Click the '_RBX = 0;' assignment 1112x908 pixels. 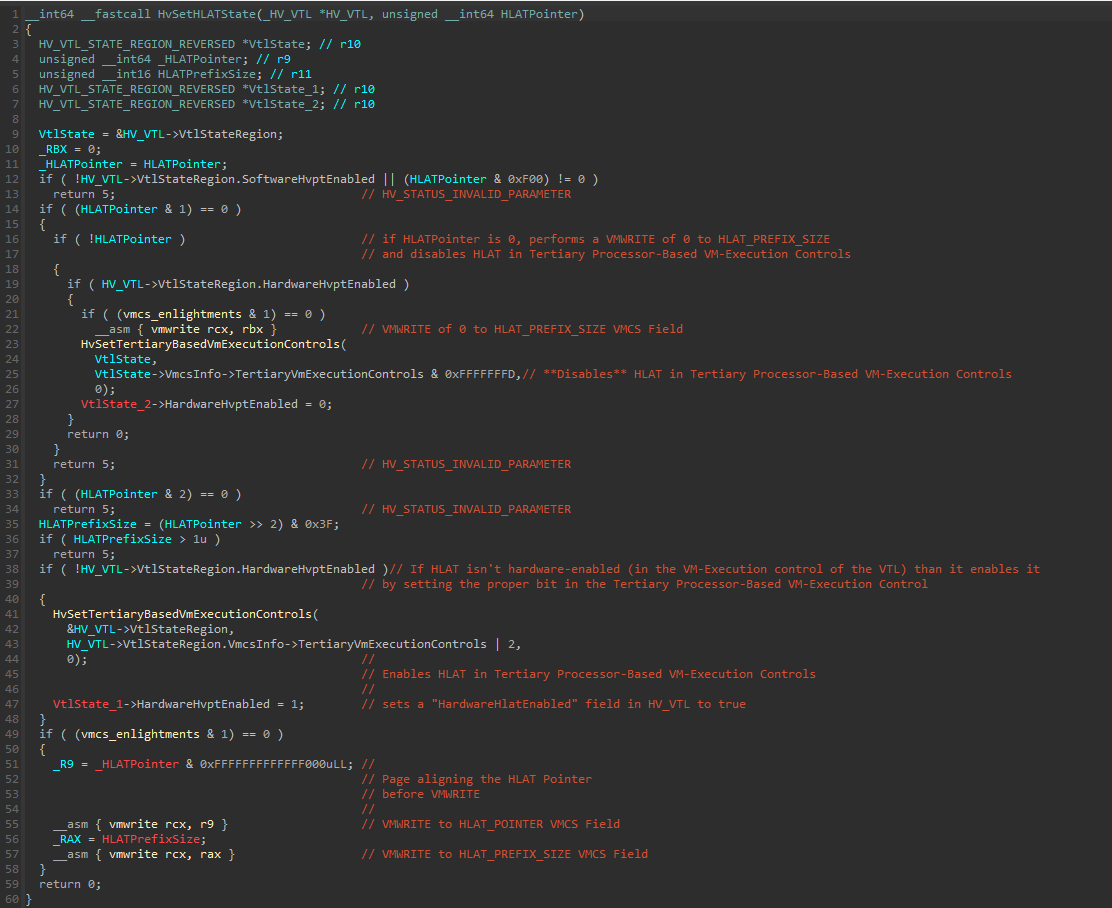(x=70, y=150)
